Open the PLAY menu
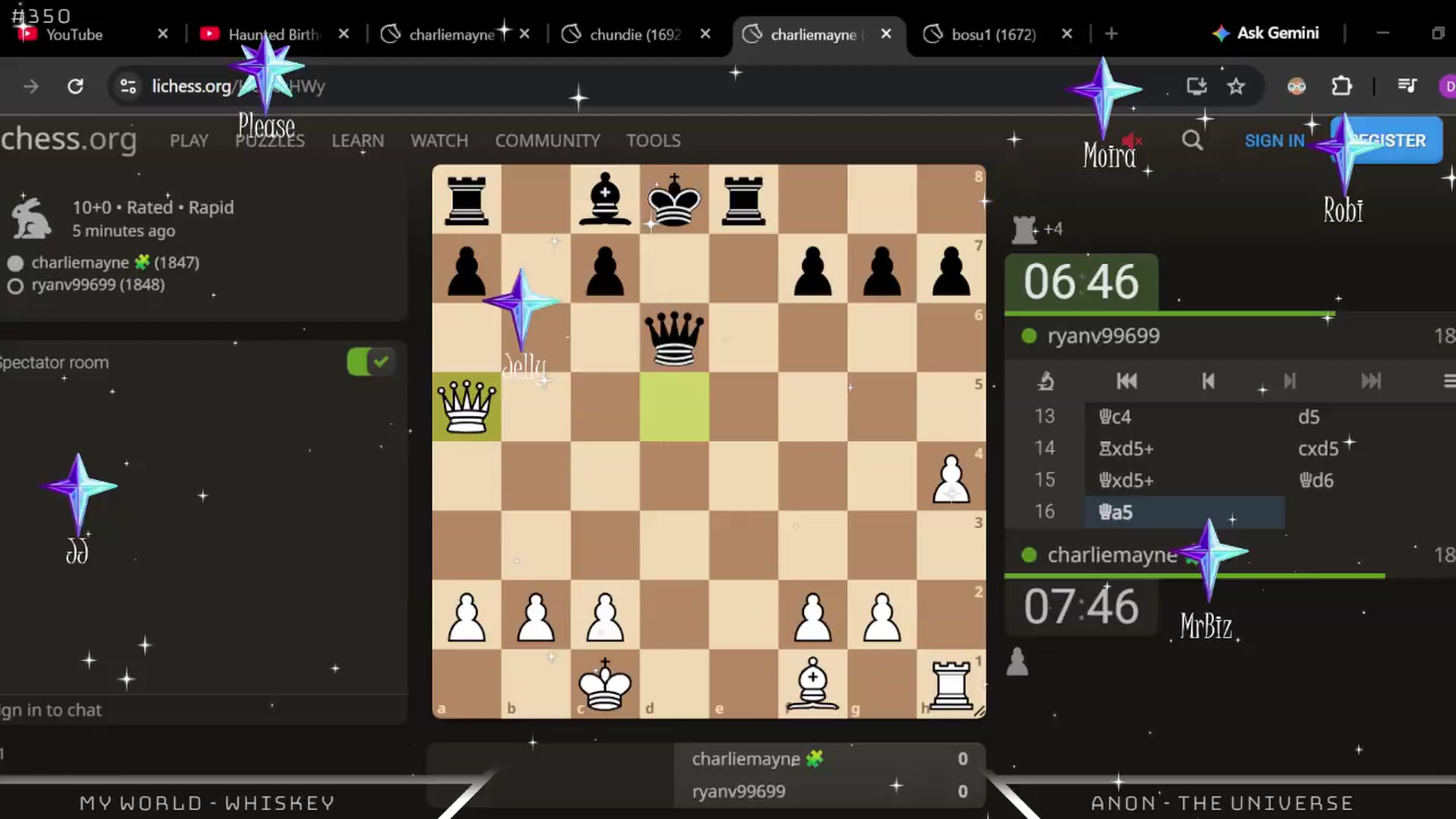 (189, 141)
